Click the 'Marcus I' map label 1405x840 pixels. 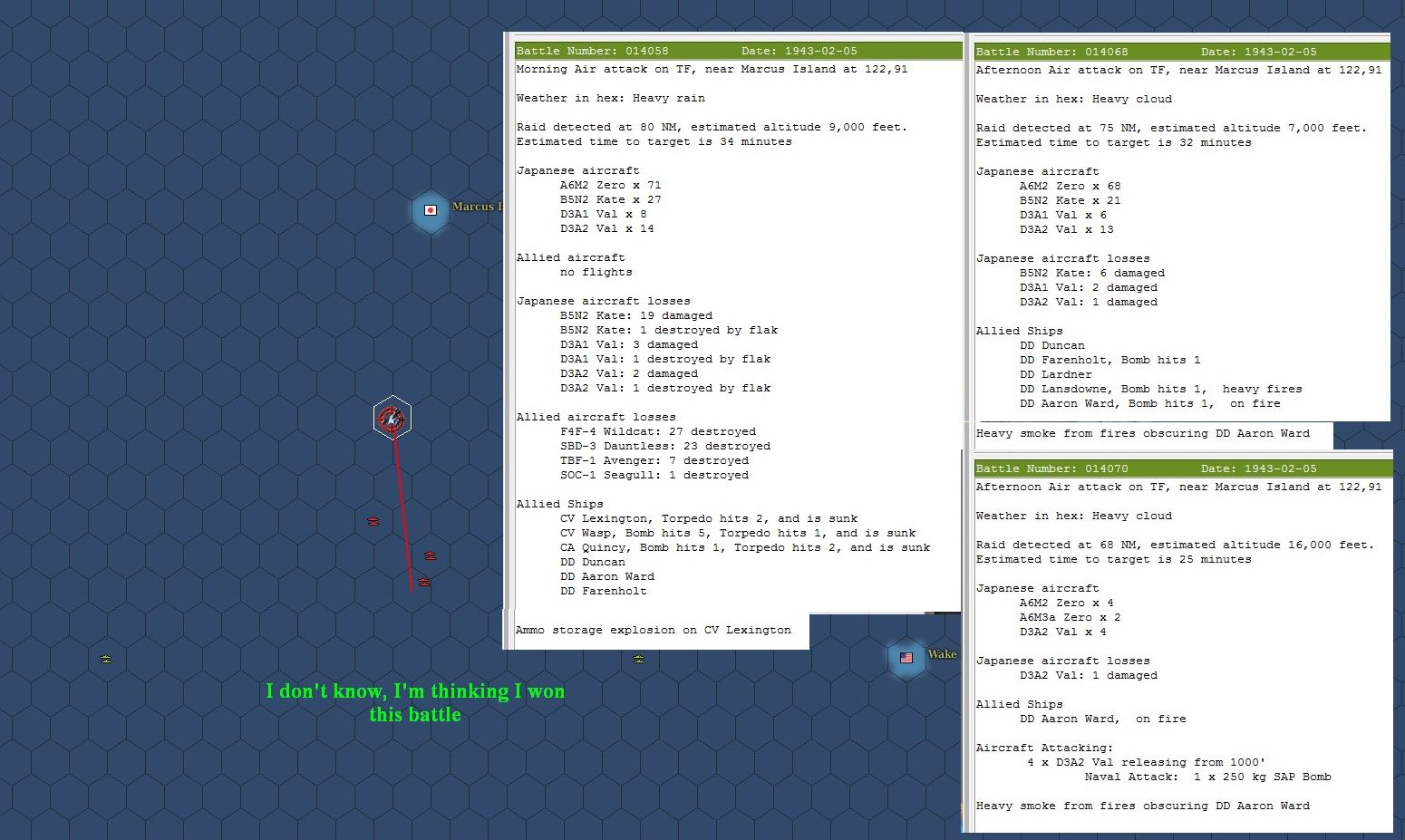point(477,207)
